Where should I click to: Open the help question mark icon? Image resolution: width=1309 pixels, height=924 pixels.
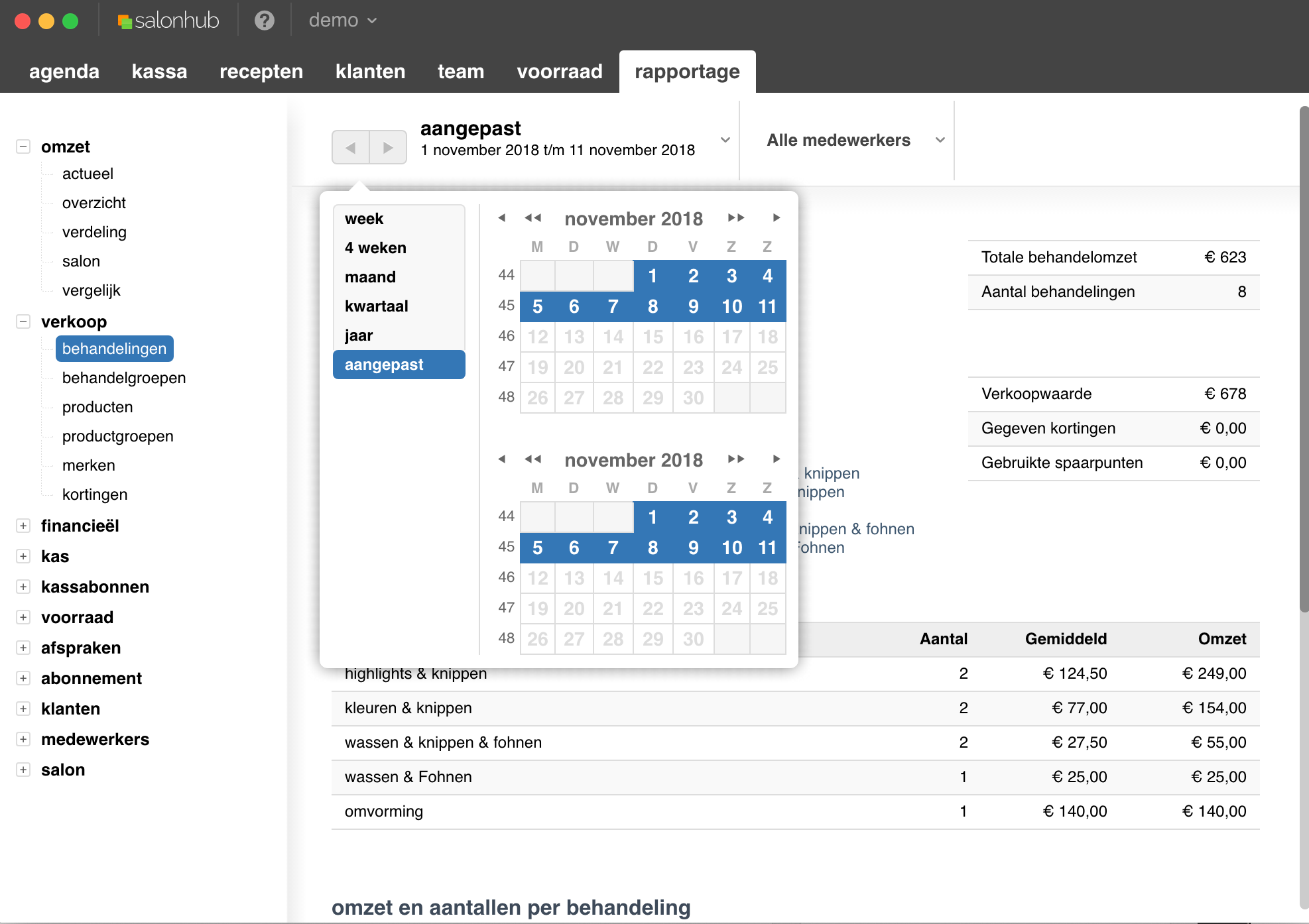(x=265, y=21)
